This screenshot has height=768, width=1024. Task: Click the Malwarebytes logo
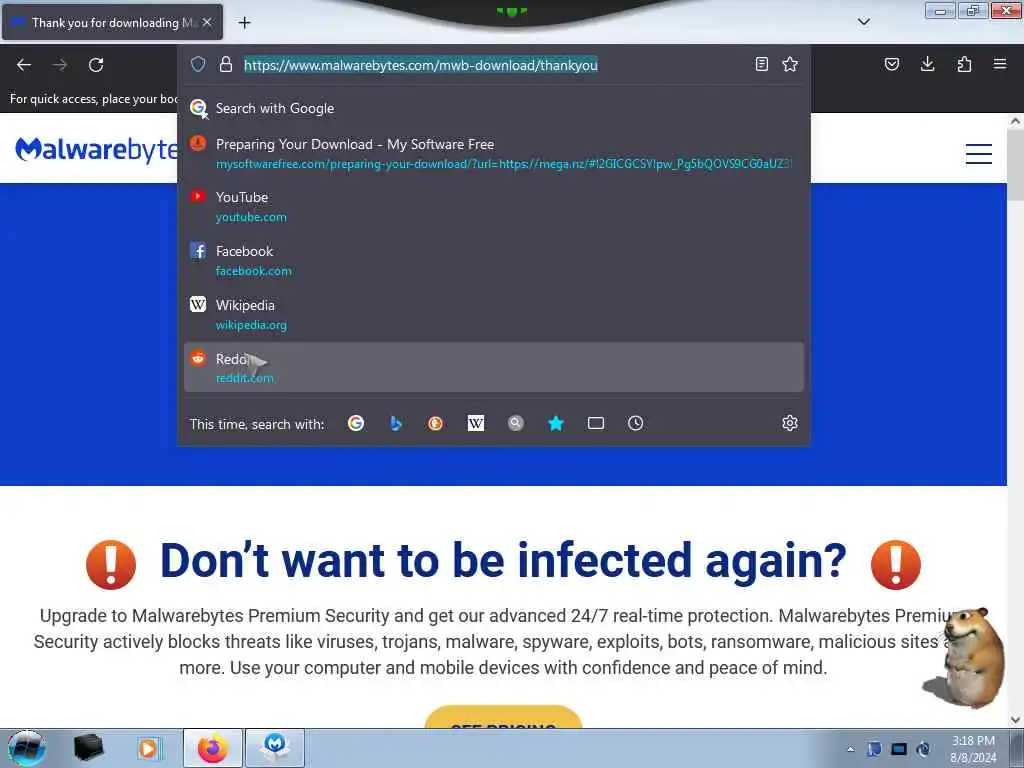click(96, 150)
